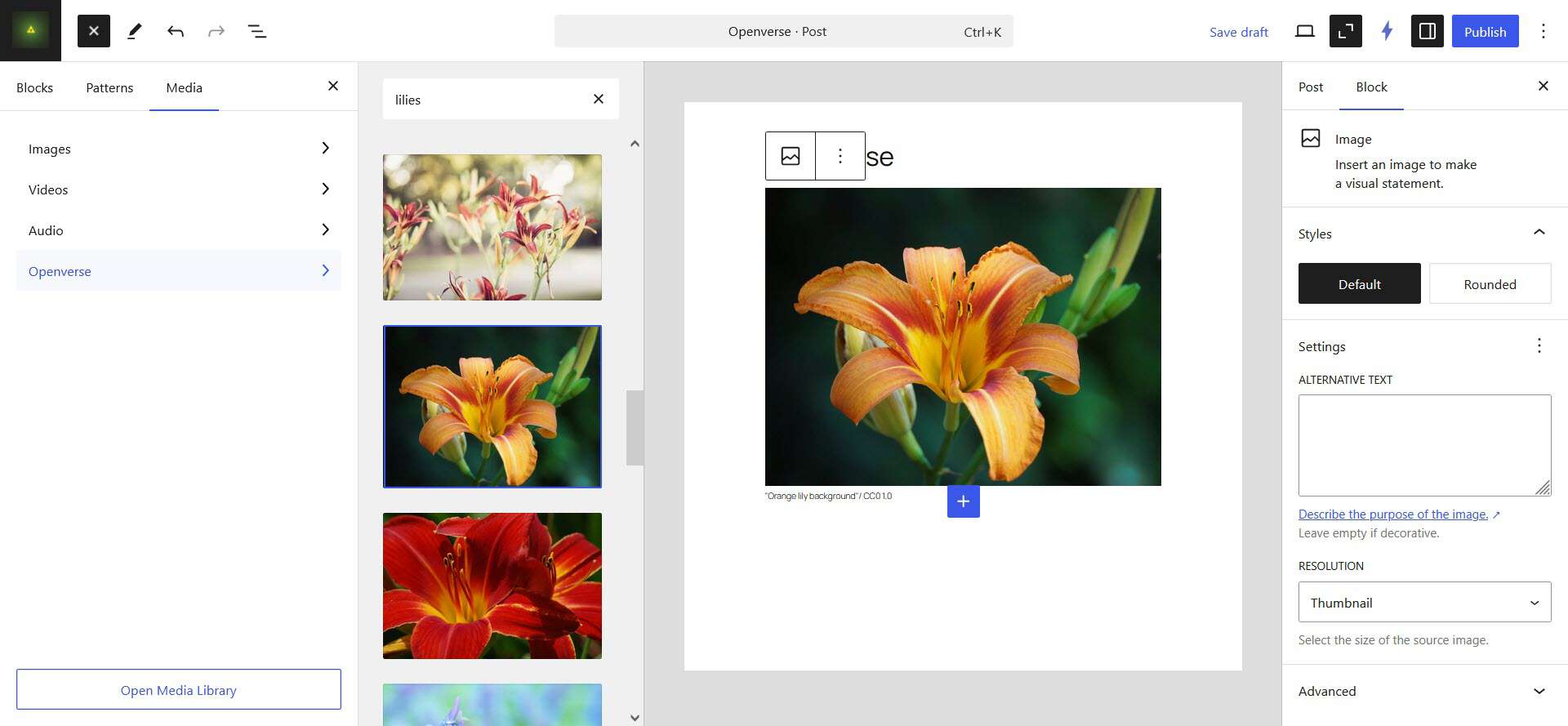
Task: Switch to the Post settings tab
Action: click(x=1311, y=87)
